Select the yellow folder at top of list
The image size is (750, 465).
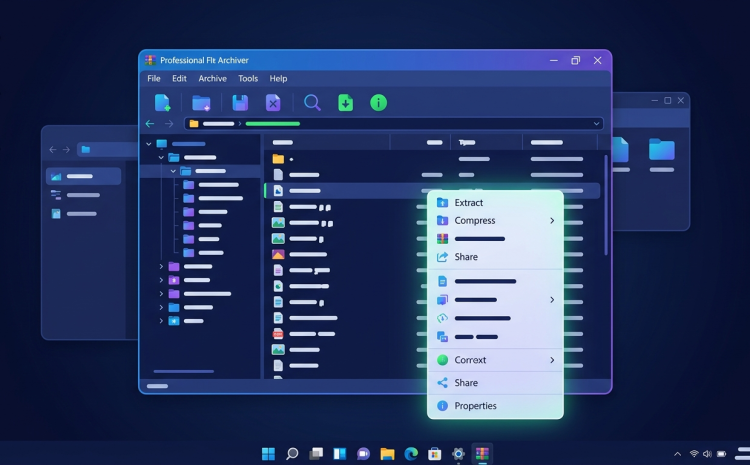click(x=278, y=159)
